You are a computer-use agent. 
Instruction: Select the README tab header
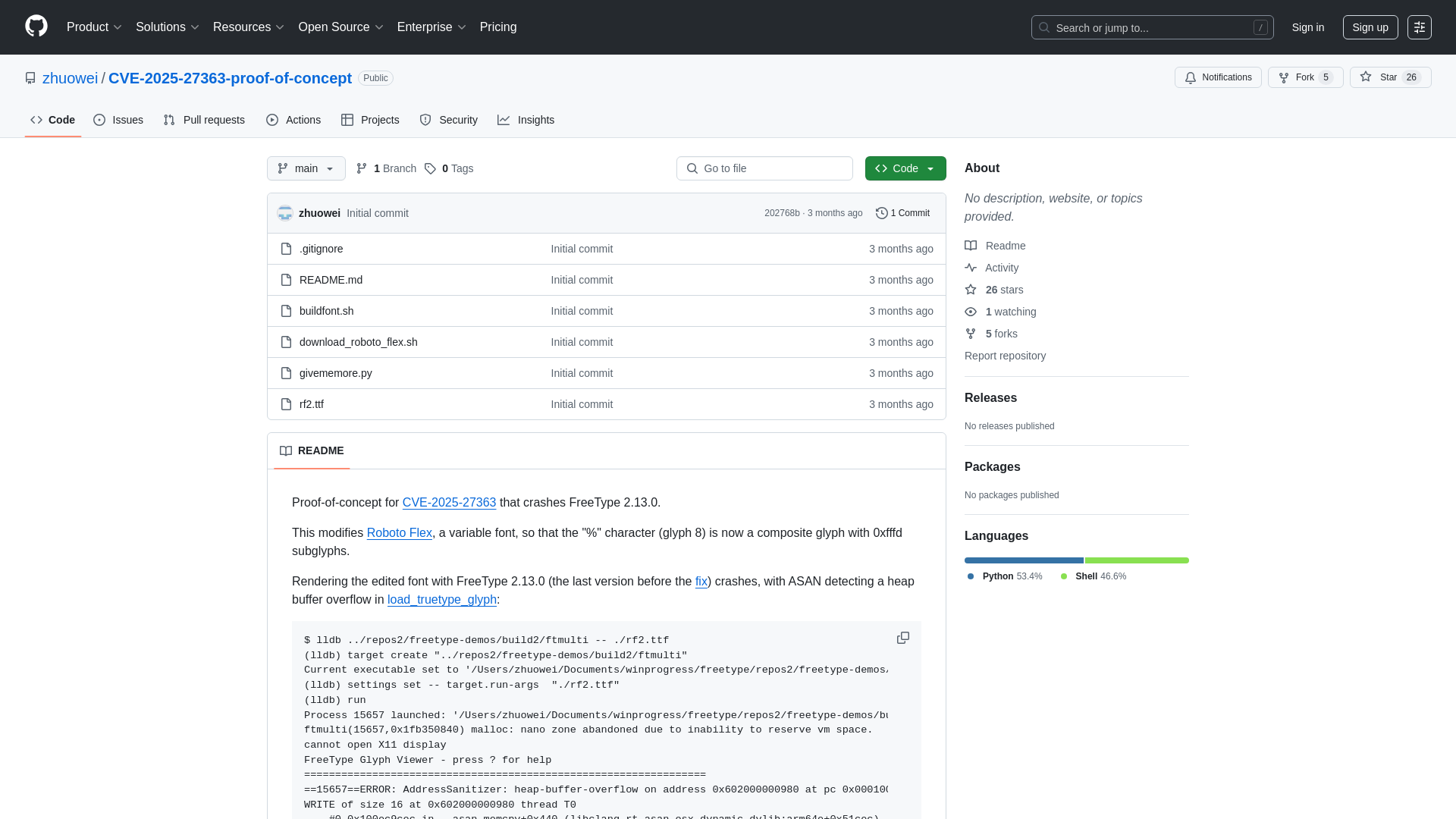click(x=312, y=450)
